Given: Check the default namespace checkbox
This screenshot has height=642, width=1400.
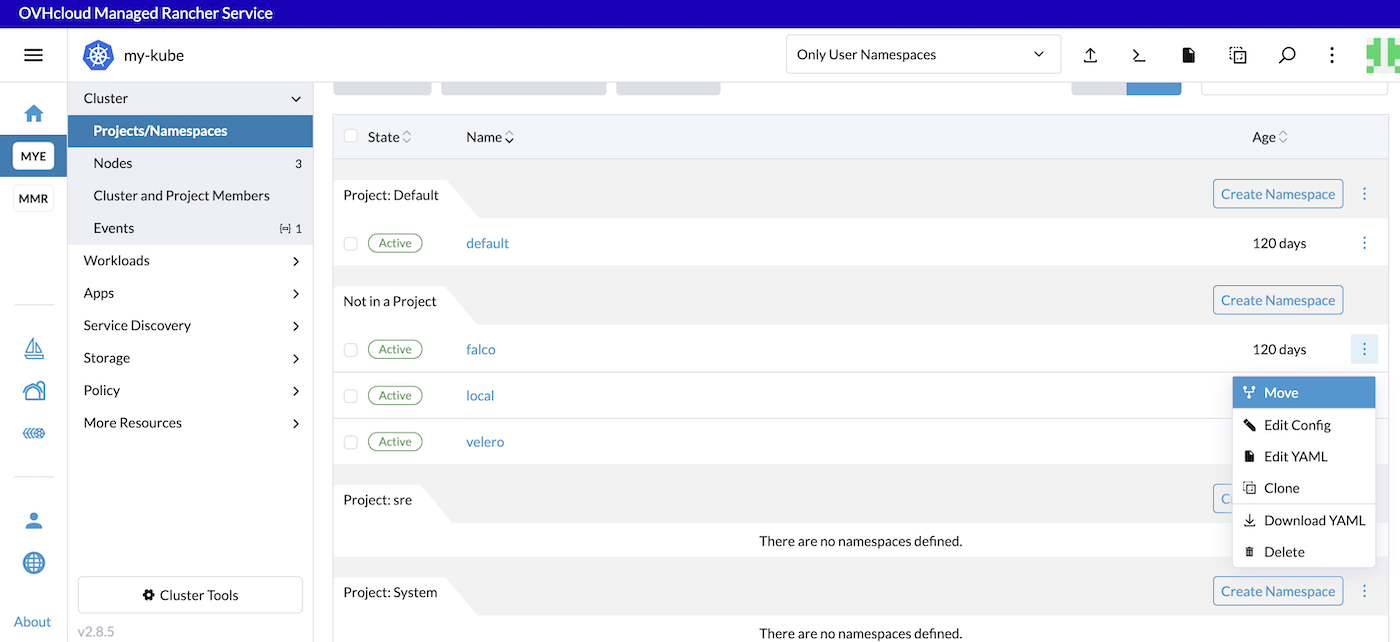Looking at the screenshot, I should tap(350, 242).
